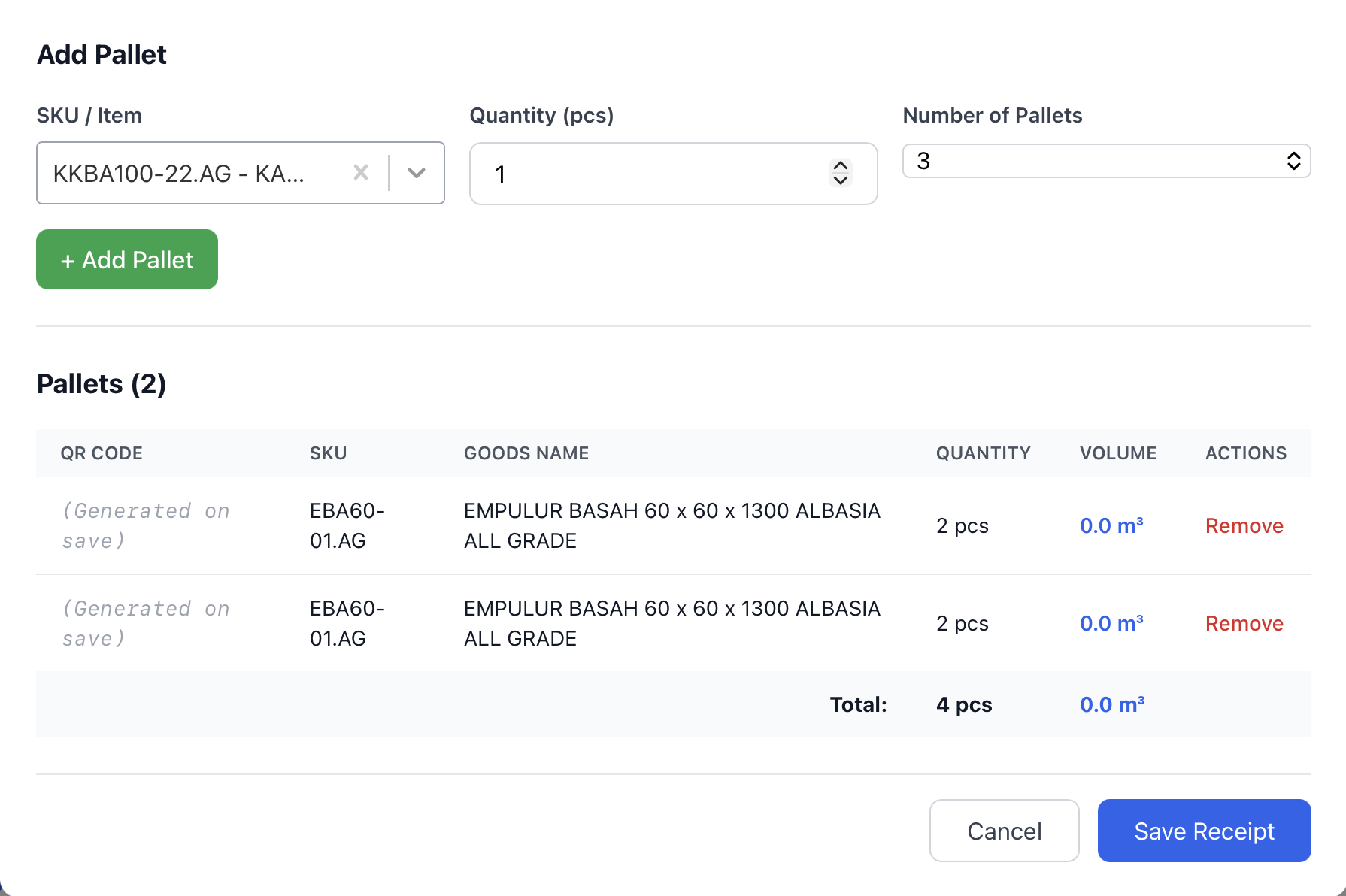Click the QUANTITY column header
The width and height of the screenshot is (1346, 896).
983,453
